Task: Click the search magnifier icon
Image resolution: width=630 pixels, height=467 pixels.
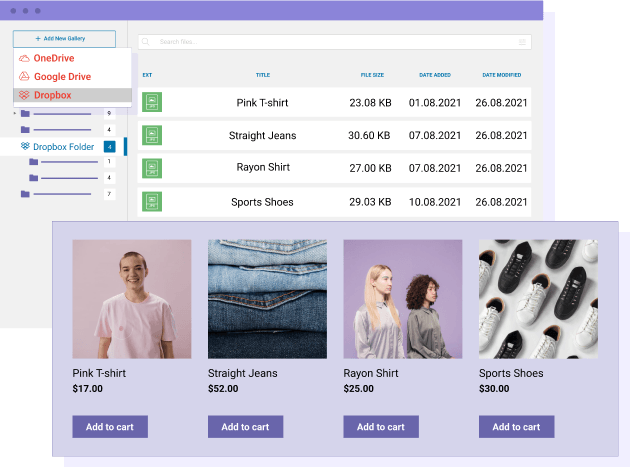Action: 146,42
